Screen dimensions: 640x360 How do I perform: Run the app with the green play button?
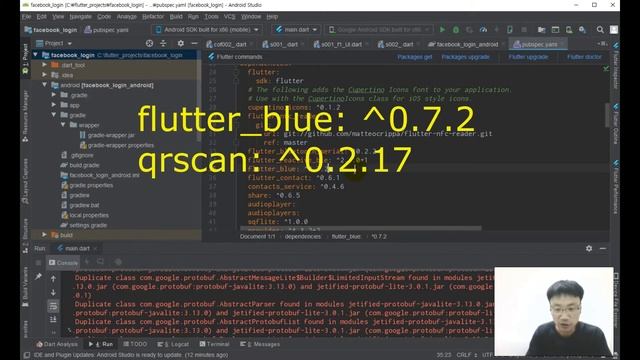coord(442,30)
